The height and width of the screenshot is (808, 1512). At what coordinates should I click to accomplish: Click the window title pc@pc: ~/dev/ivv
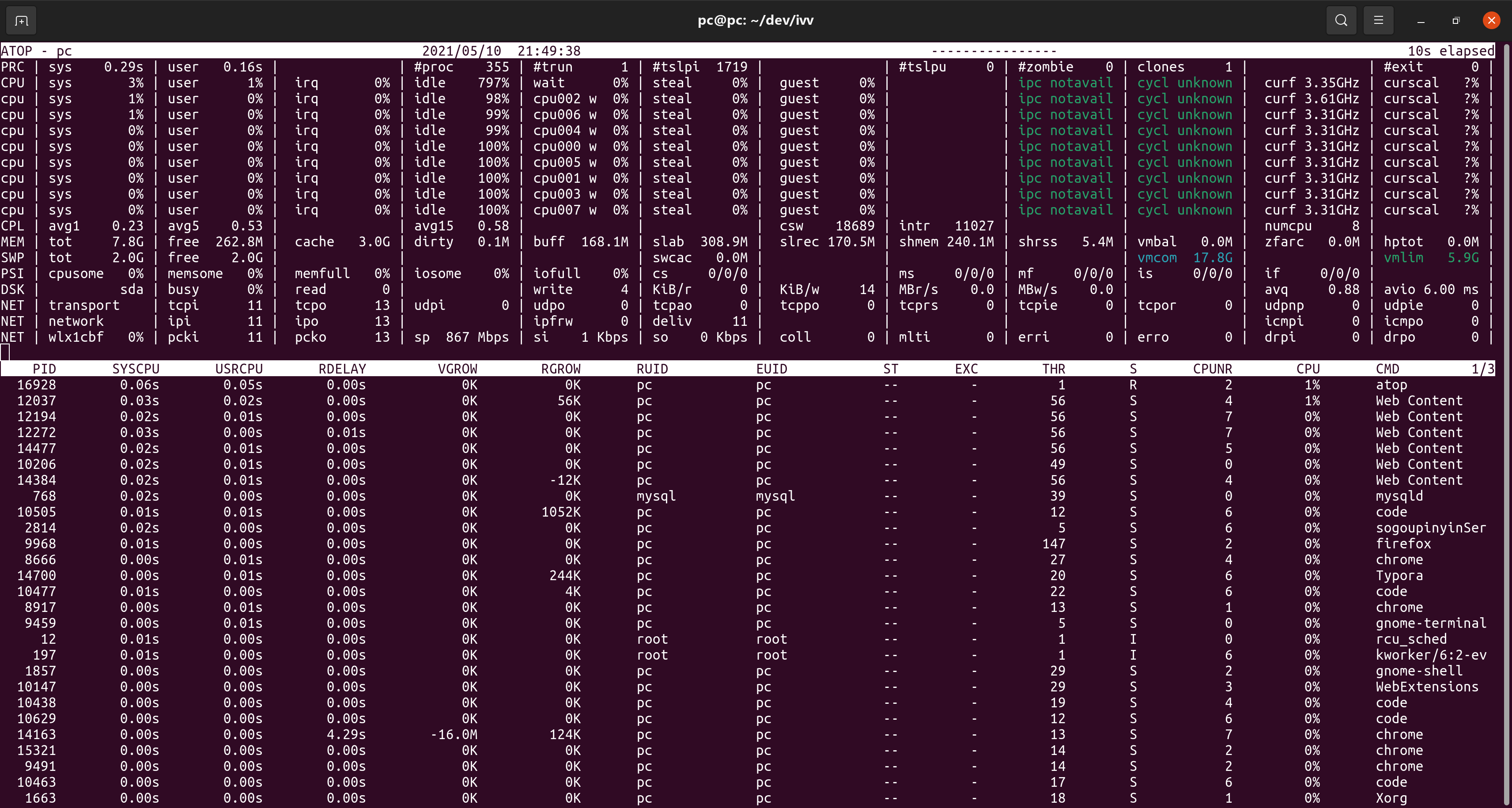point(756,21)
